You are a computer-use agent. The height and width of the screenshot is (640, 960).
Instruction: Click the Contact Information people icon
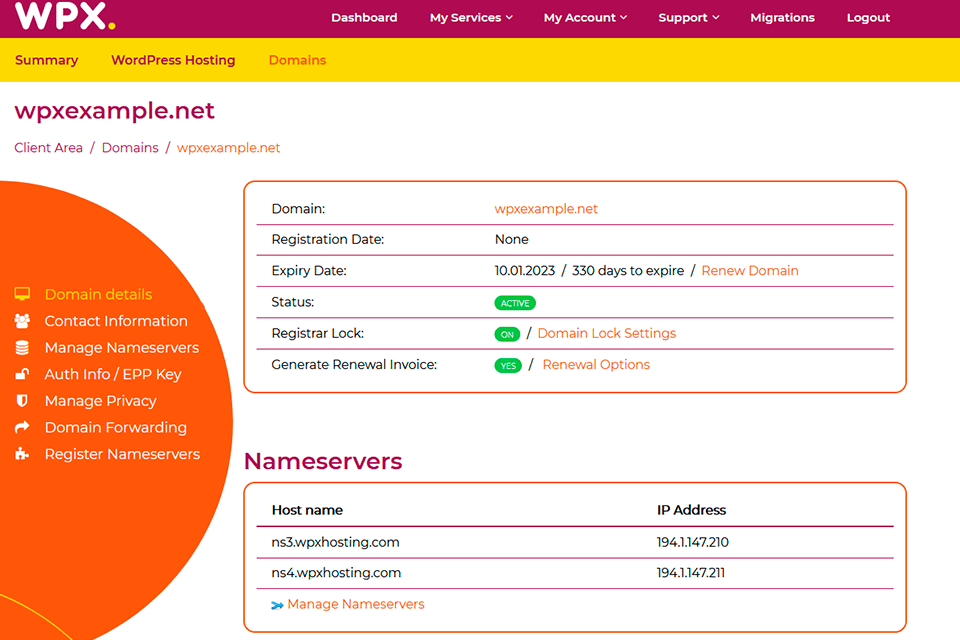pos(22,321)
